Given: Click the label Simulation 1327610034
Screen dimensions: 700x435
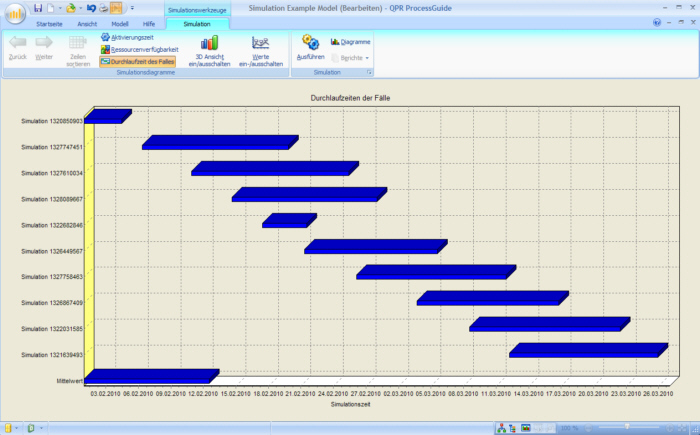Looking at the screenshot, I should 52,173.
